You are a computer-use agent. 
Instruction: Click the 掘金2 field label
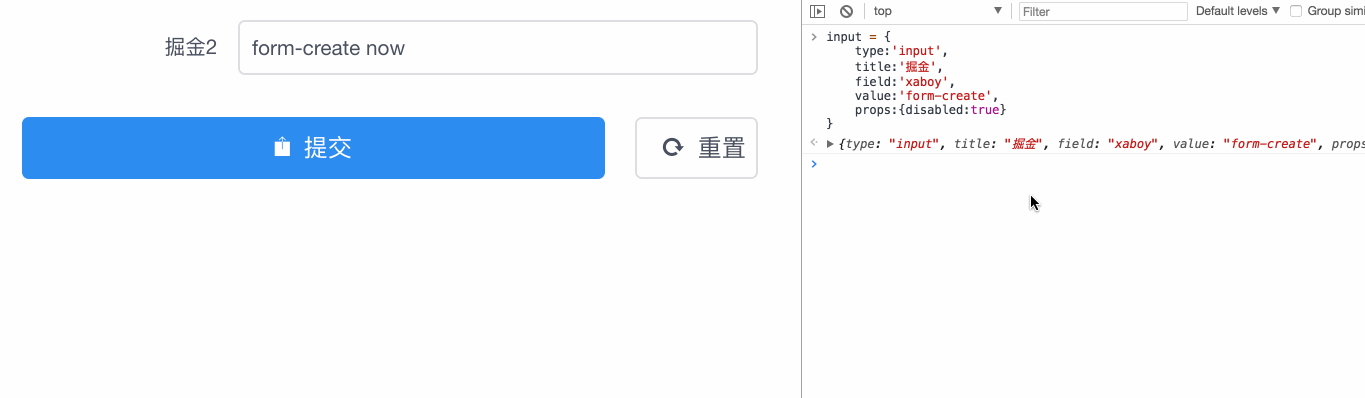pos(191,48)
